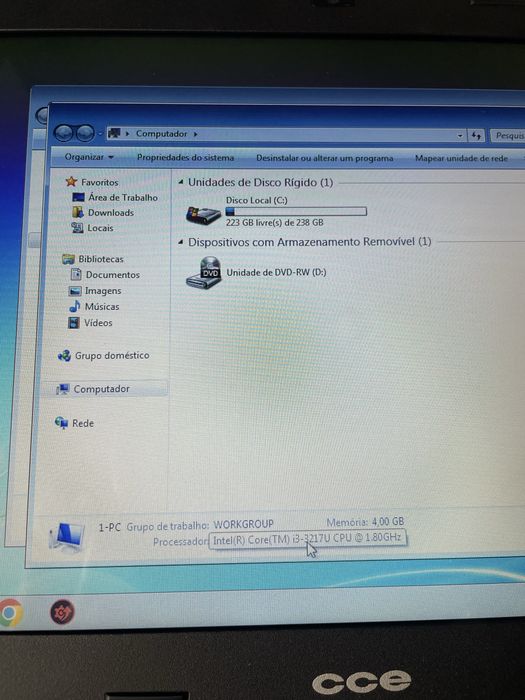Select Área de Trabalho in sidebar
Screen dimensions: 525x700
click(x=123, y=197)
